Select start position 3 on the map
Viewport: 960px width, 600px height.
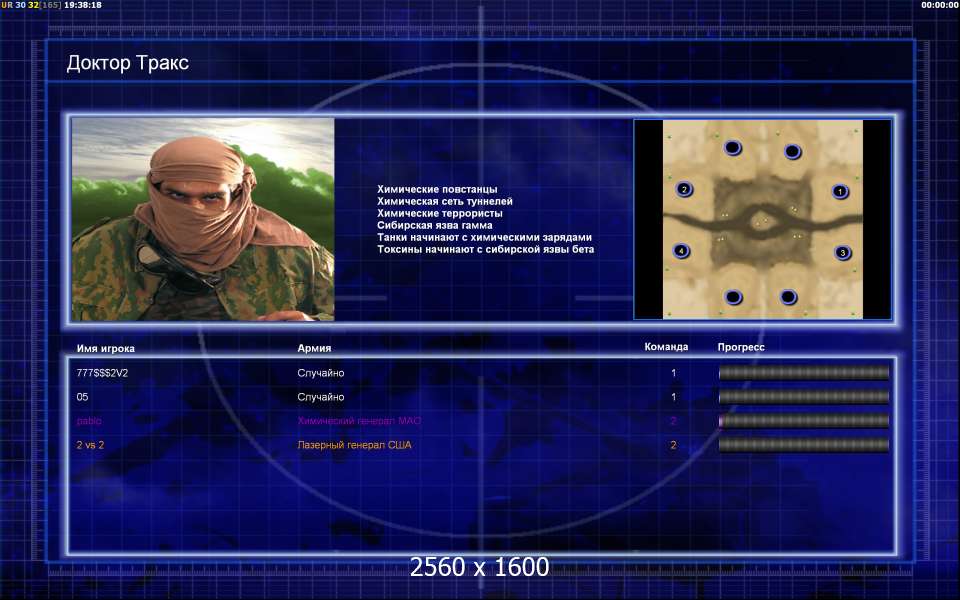[x=842, y=252]
